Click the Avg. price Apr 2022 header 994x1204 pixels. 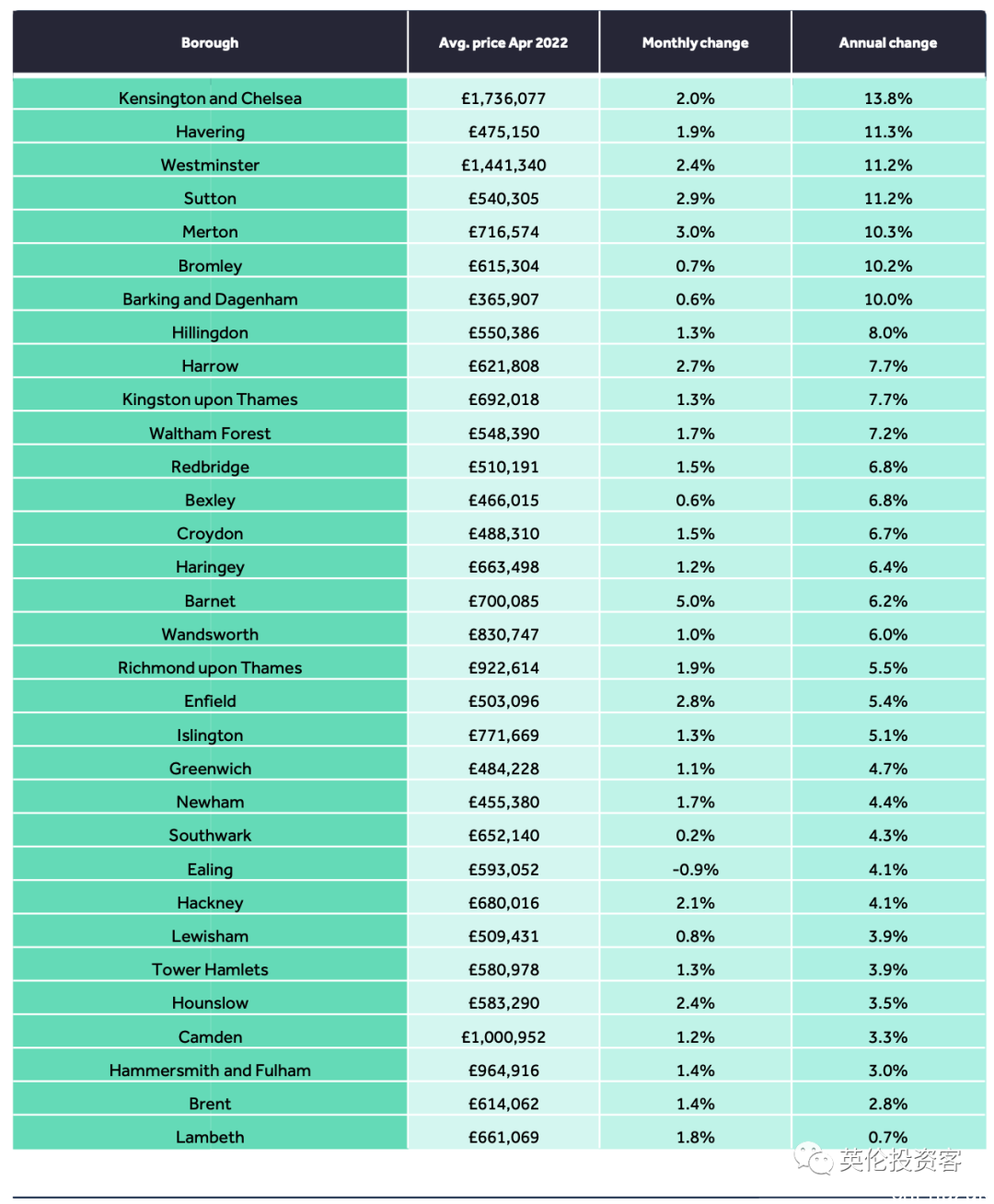click(503, 42)
